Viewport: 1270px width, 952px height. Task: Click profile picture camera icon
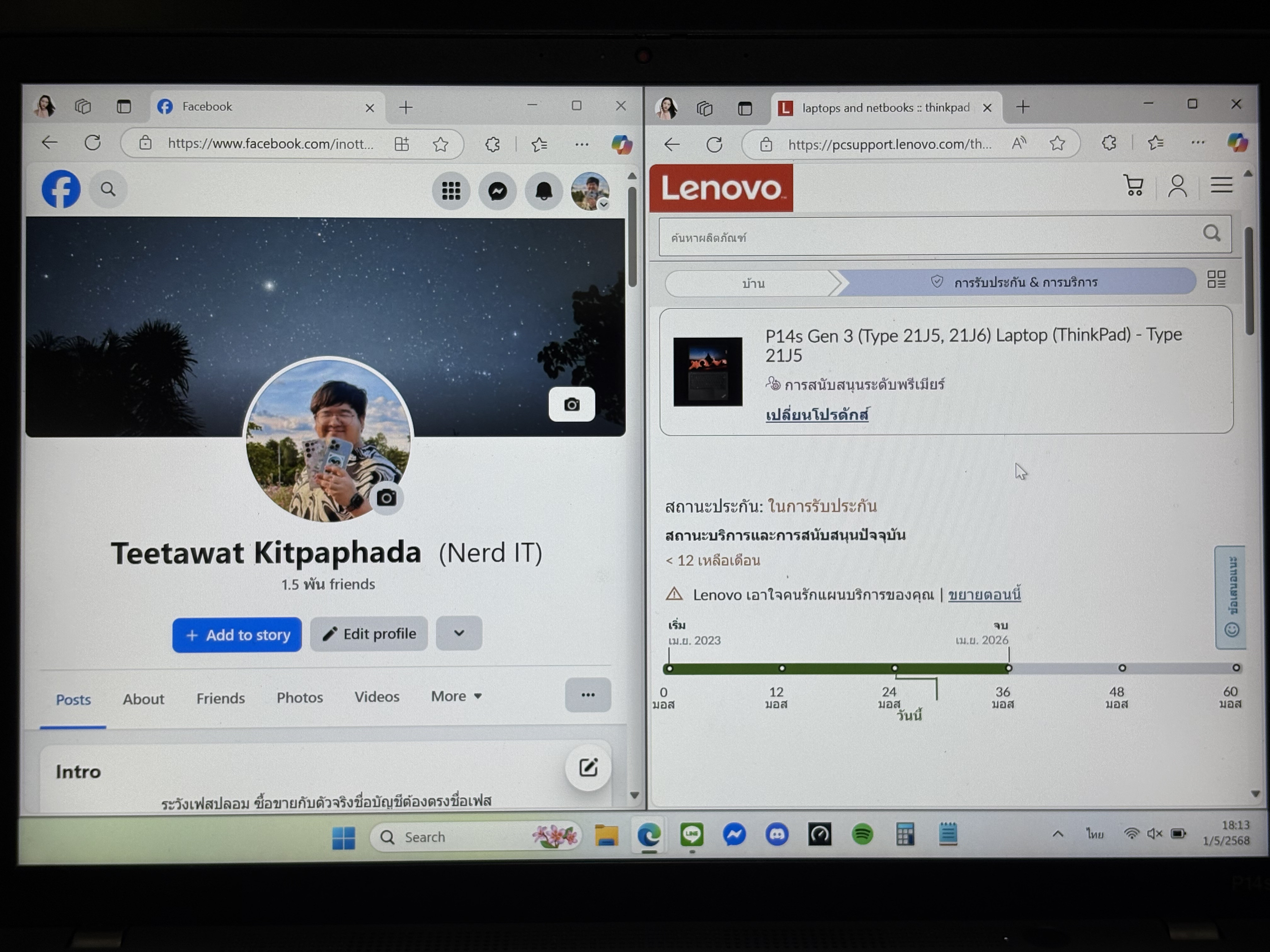pos(386,497)
